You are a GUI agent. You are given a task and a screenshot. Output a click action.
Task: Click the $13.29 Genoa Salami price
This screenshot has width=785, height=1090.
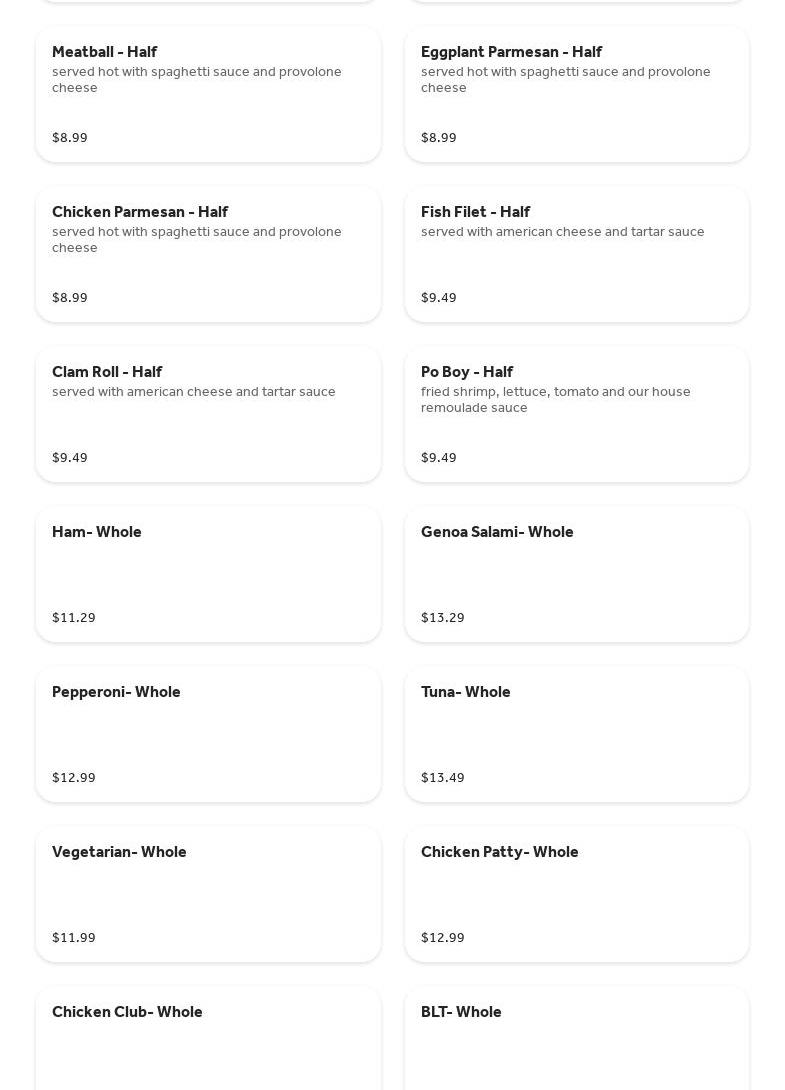[443, 618]
